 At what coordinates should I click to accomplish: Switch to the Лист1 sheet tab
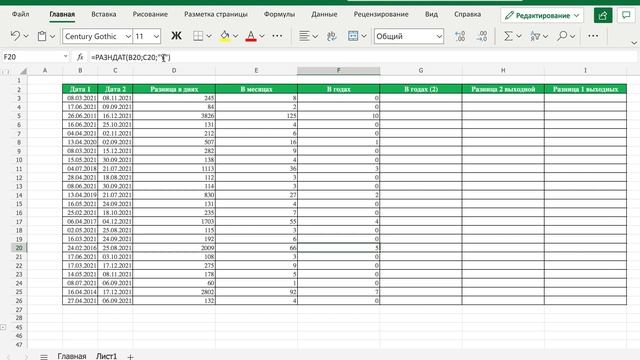click(x=106, y=356)
